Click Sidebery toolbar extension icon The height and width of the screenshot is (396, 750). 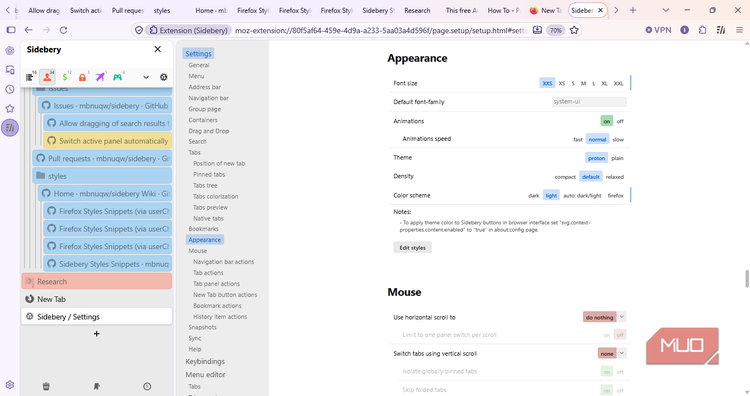pyautogui.click(x=721, y=30)
